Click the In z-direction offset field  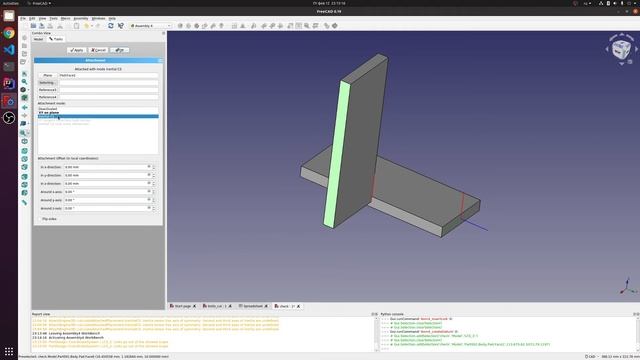pyautogui.click(x=107, y=184)
